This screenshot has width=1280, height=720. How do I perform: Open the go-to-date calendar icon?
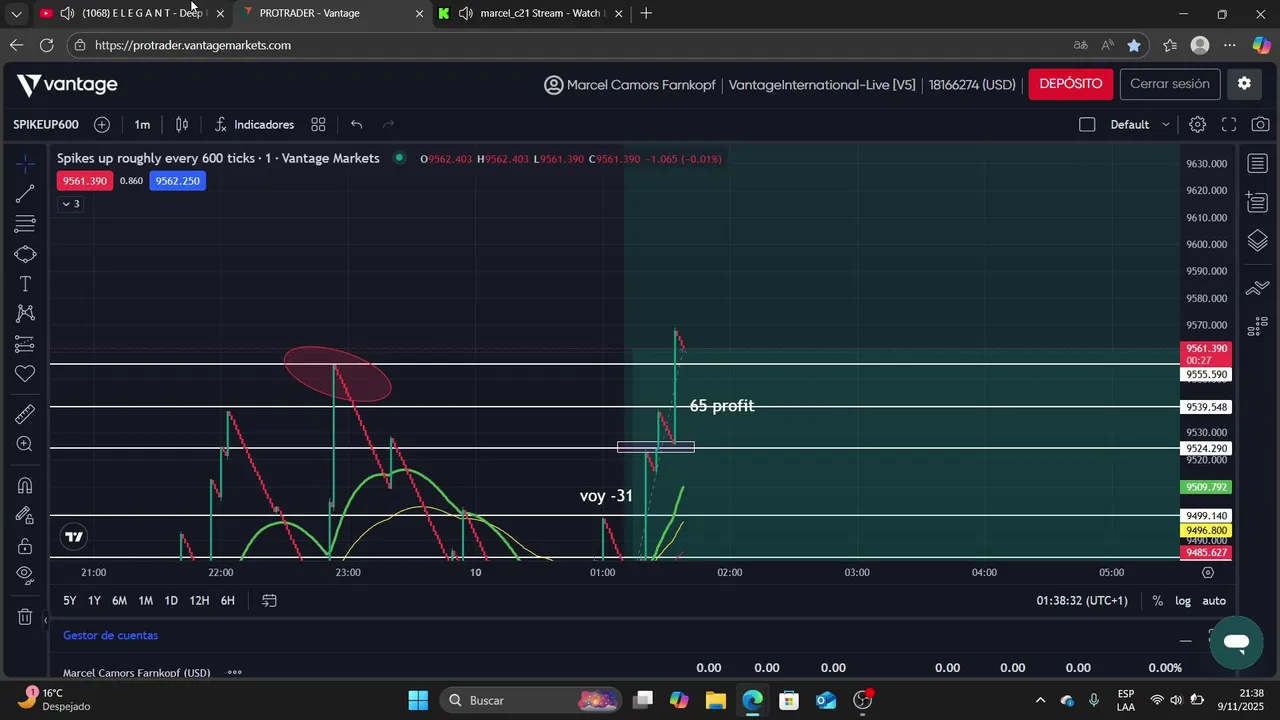click(x=269, y=601)
